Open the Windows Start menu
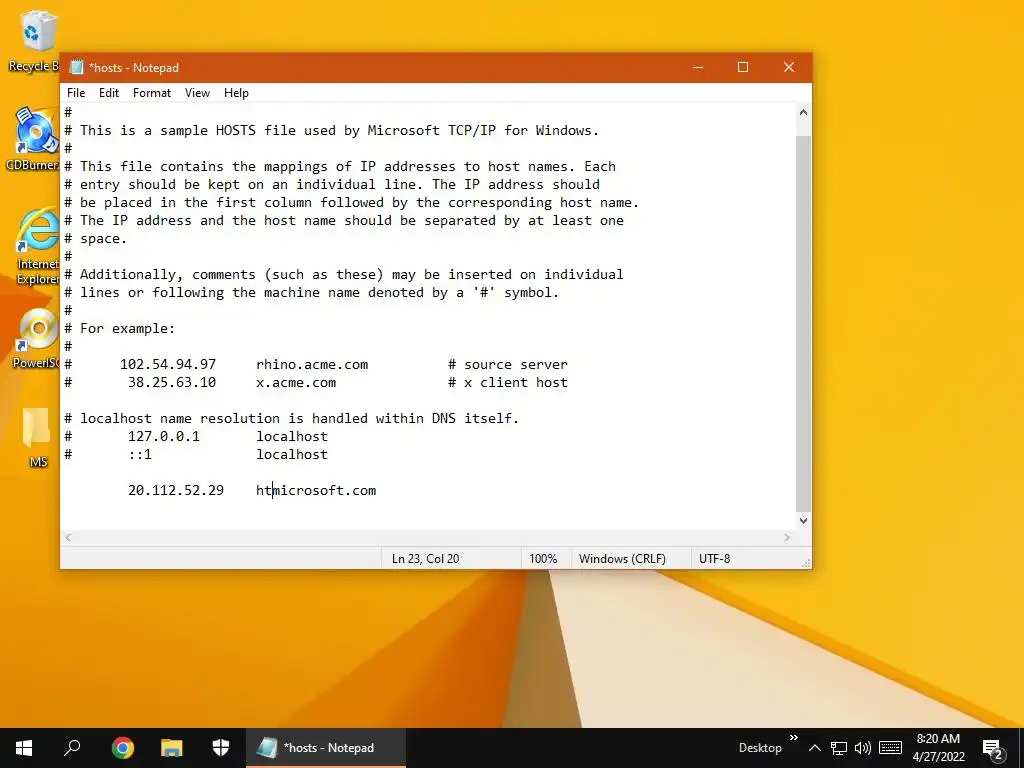 pyautogui.click(x=24, y=748)
